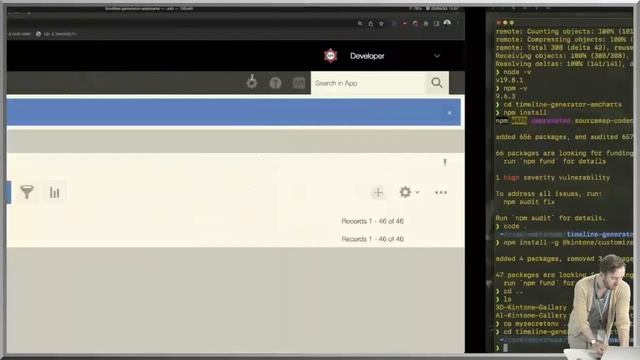The width and height of the screenshot is (640, 360).
Task: Open the app settings gear icon
Action: coord(405,192)
